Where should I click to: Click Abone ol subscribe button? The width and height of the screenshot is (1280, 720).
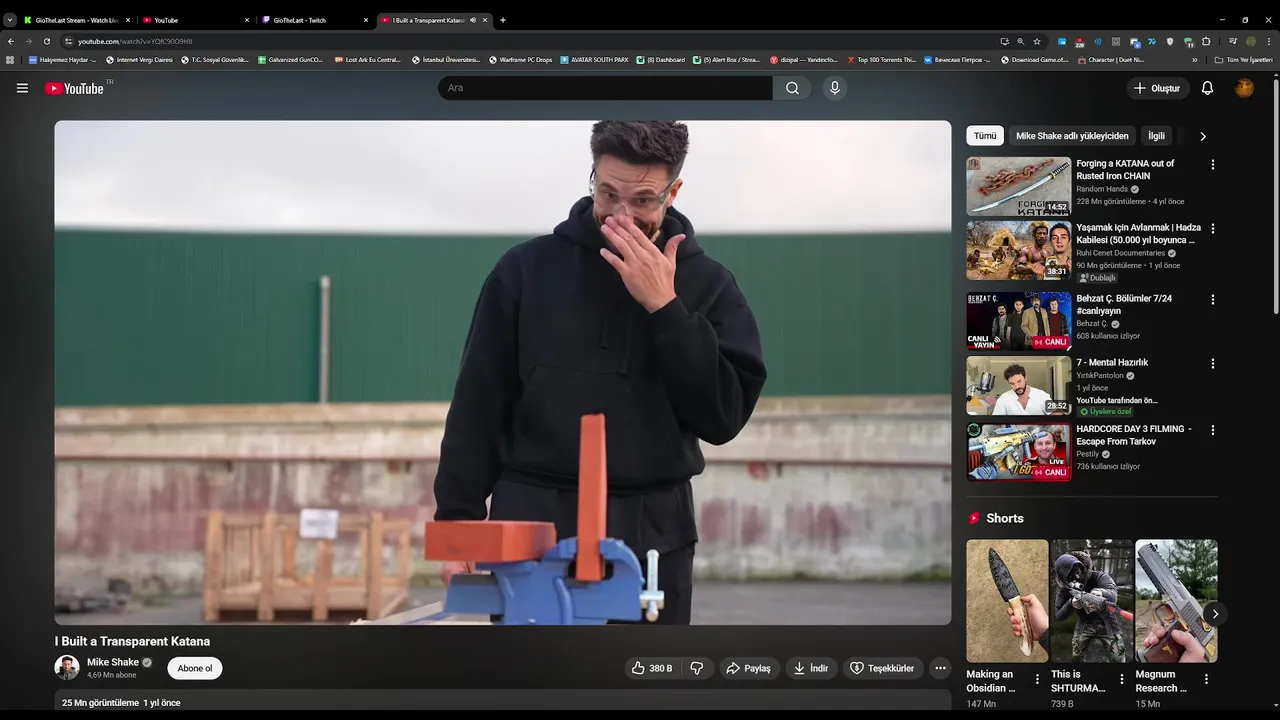195,668
